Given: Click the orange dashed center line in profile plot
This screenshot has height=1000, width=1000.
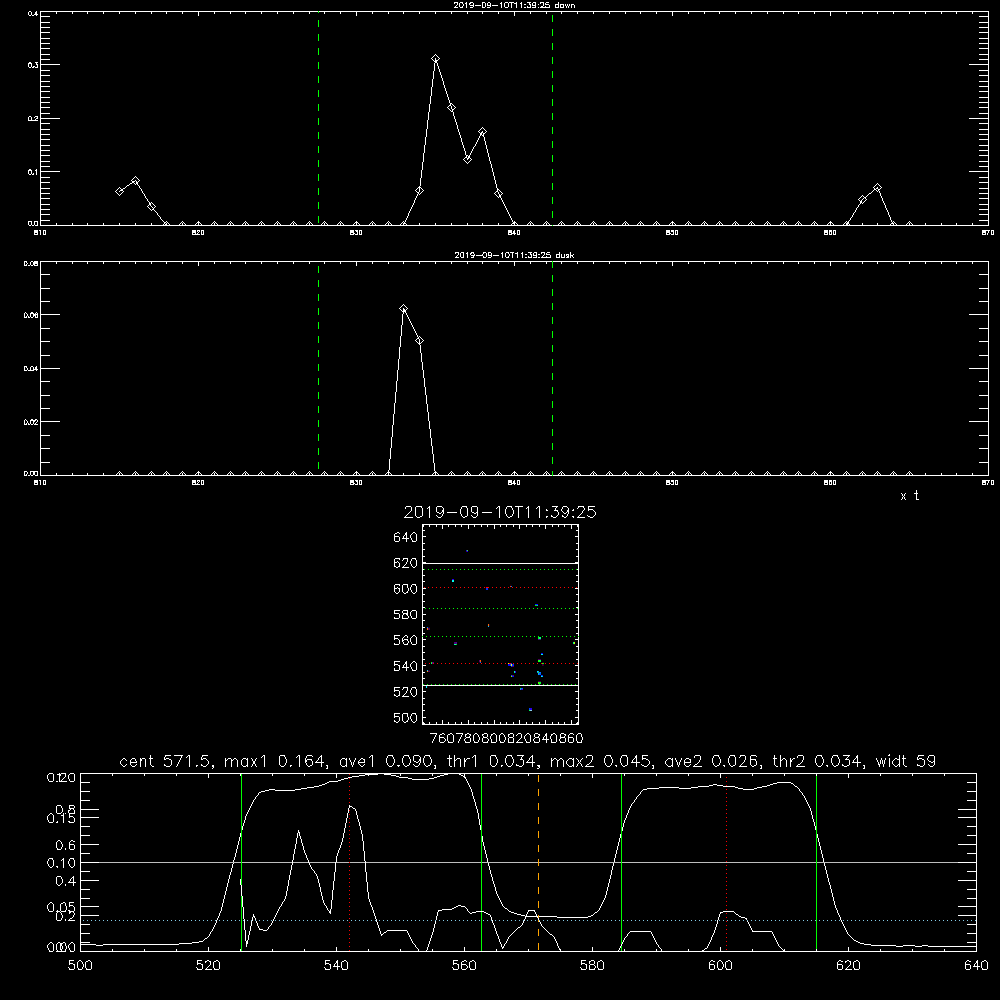Looking at the screenshot, I should 538,862.
